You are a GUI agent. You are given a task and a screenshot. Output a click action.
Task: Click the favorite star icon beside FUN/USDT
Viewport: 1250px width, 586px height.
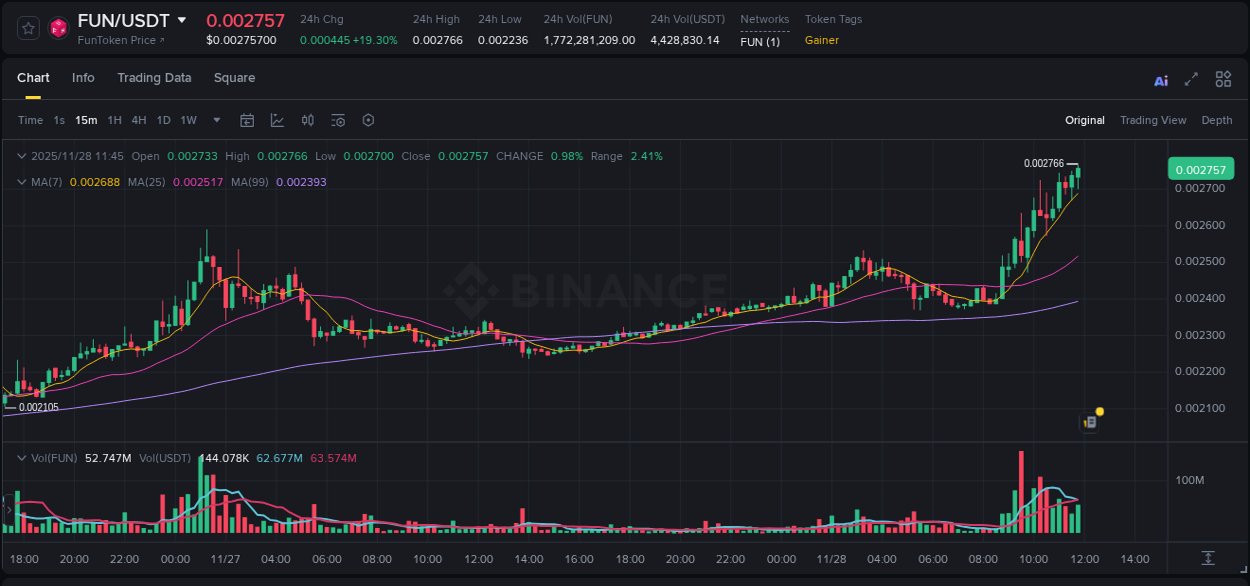click(28, 28)
